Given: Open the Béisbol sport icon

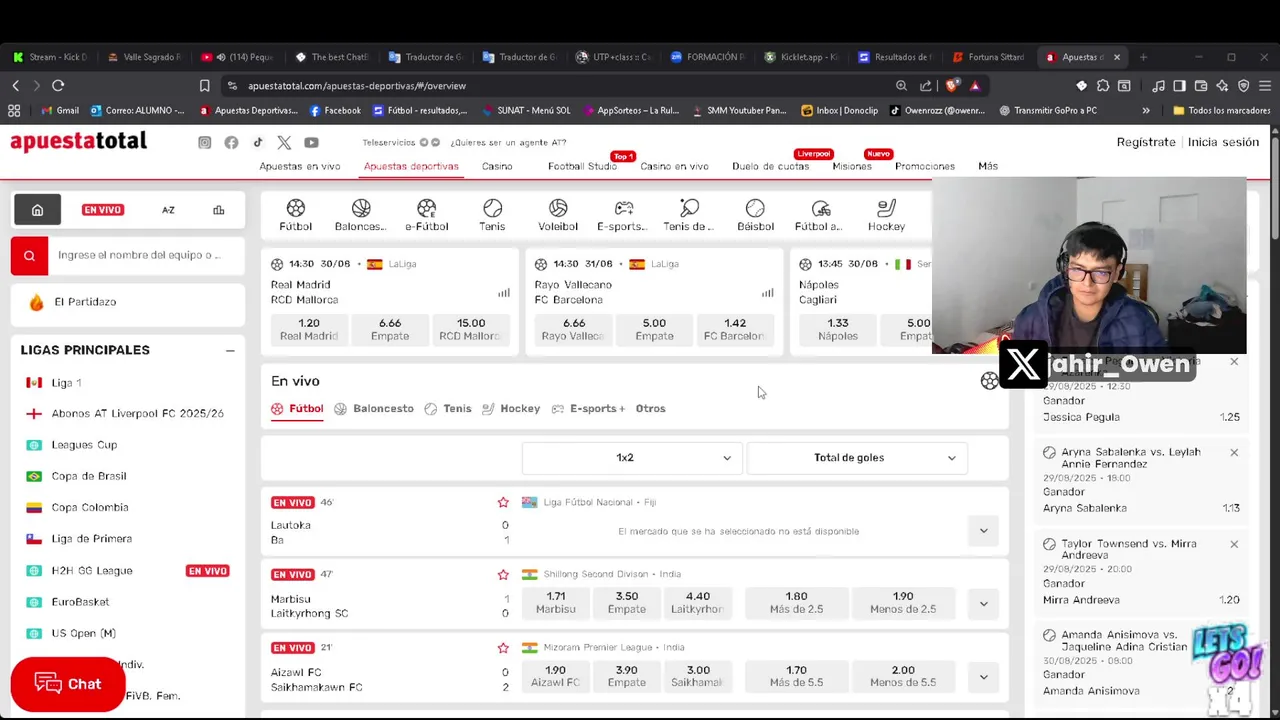Looking at the screenshot, I should click(x=755, y=215).
